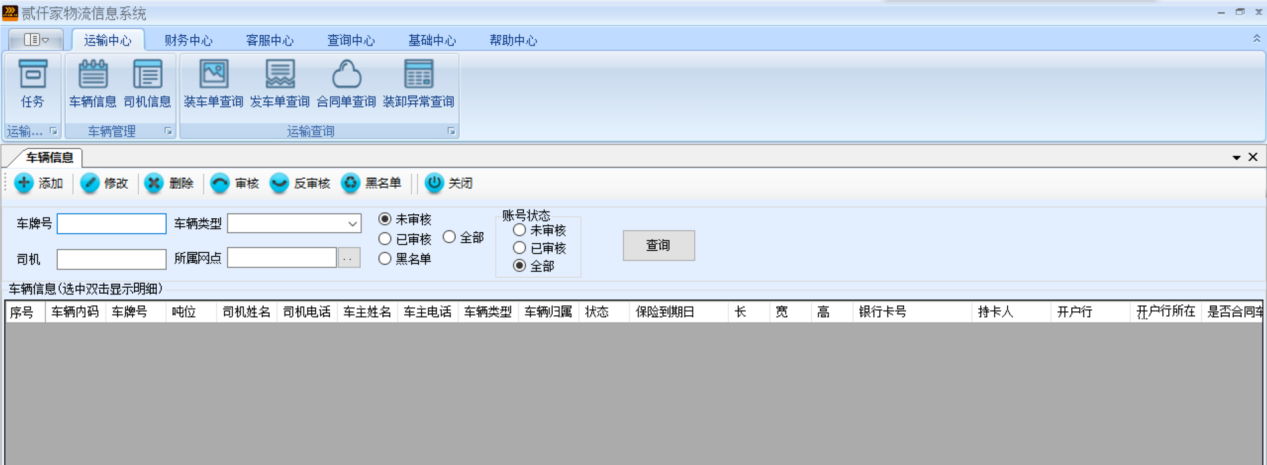Open 装车单查询 loading query icon
The image size is (1267, 465).
point(213,84)
